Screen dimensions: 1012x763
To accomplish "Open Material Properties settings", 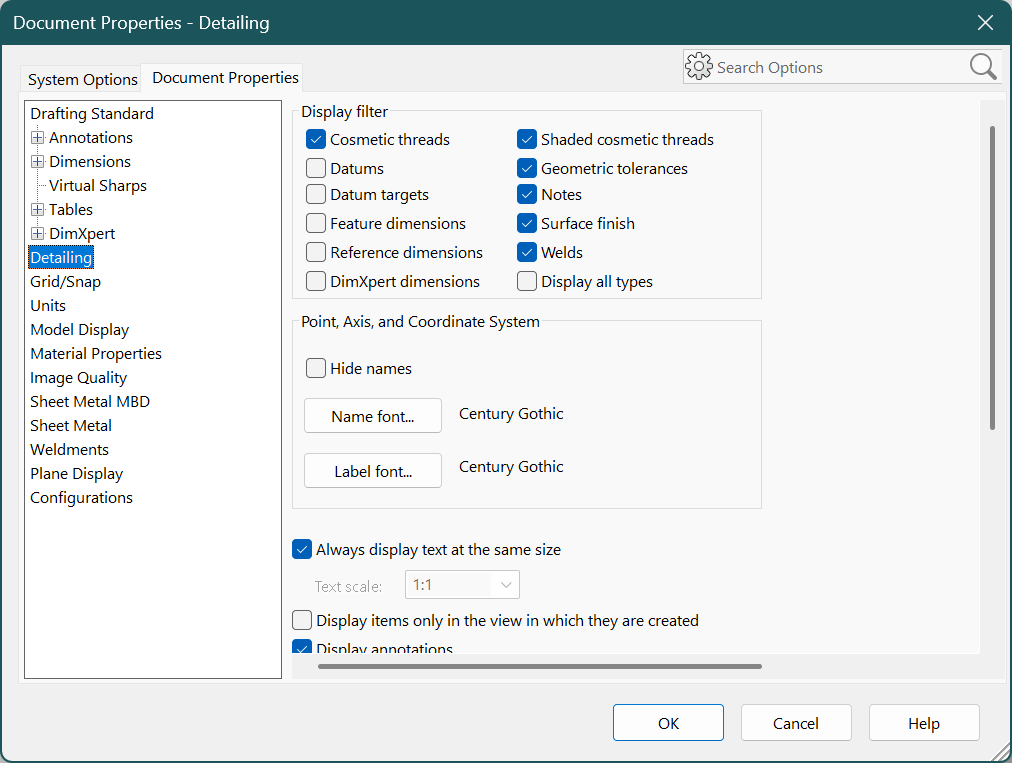I will pos(96,354).
